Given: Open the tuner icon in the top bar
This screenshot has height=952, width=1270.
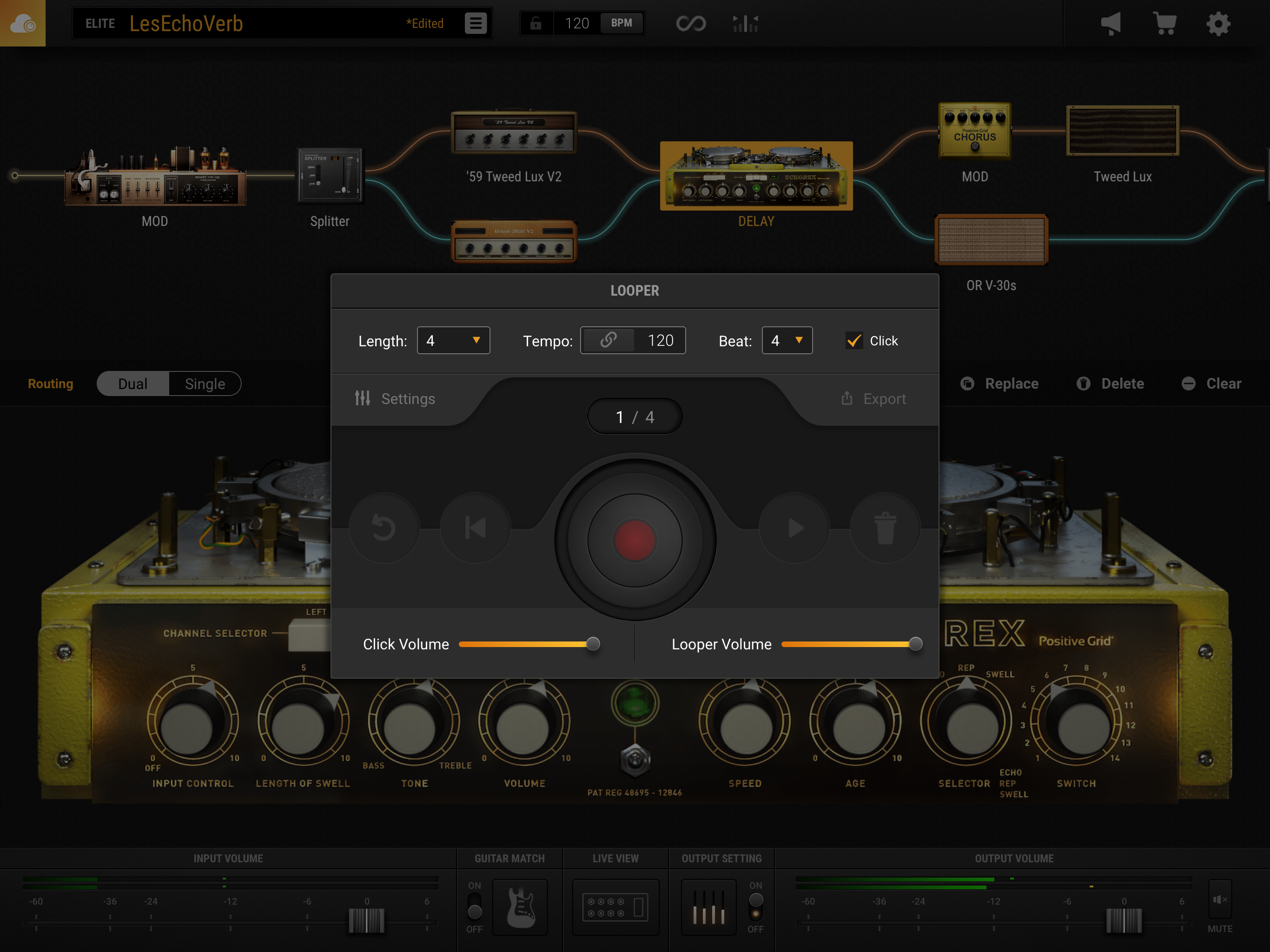Looking at the screenshot, I should tap(745, 23).
